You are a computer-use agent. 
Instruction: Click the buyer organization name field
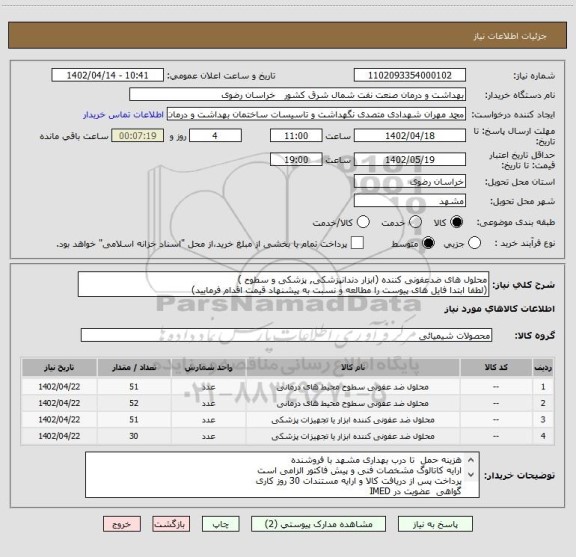coord(298,94)
